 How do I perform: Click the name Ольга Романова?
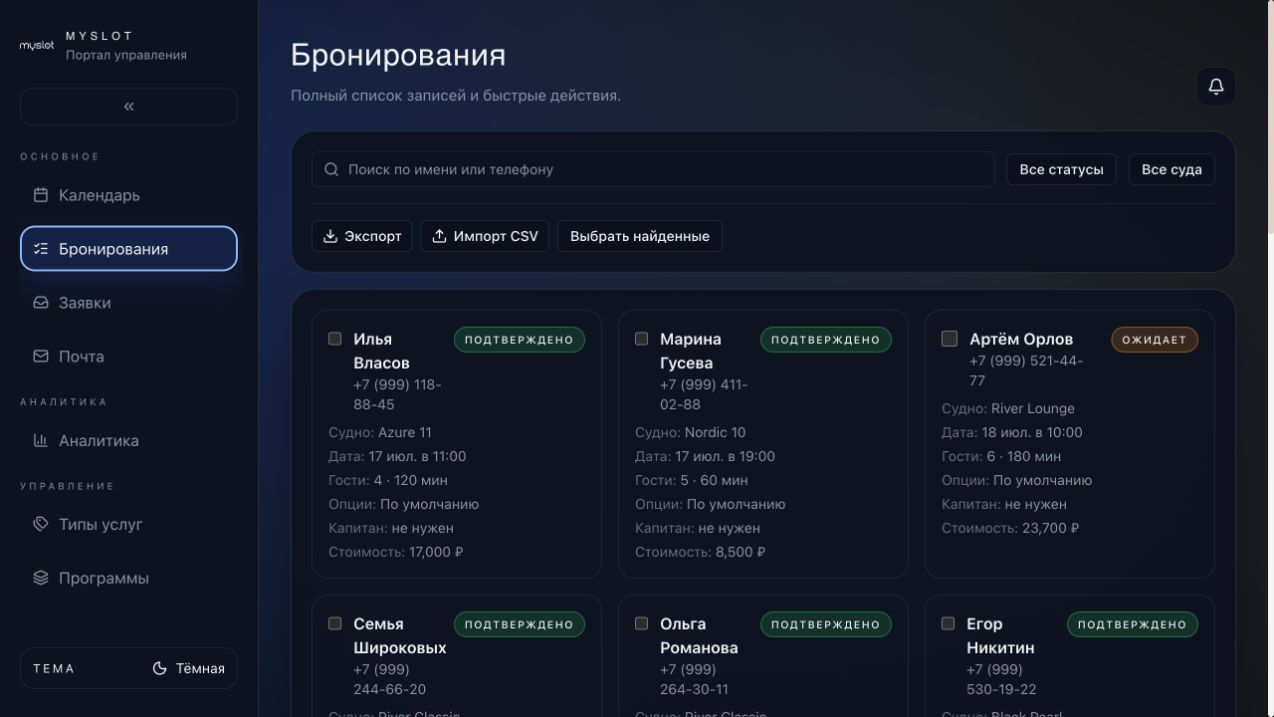tap(699, 636)
